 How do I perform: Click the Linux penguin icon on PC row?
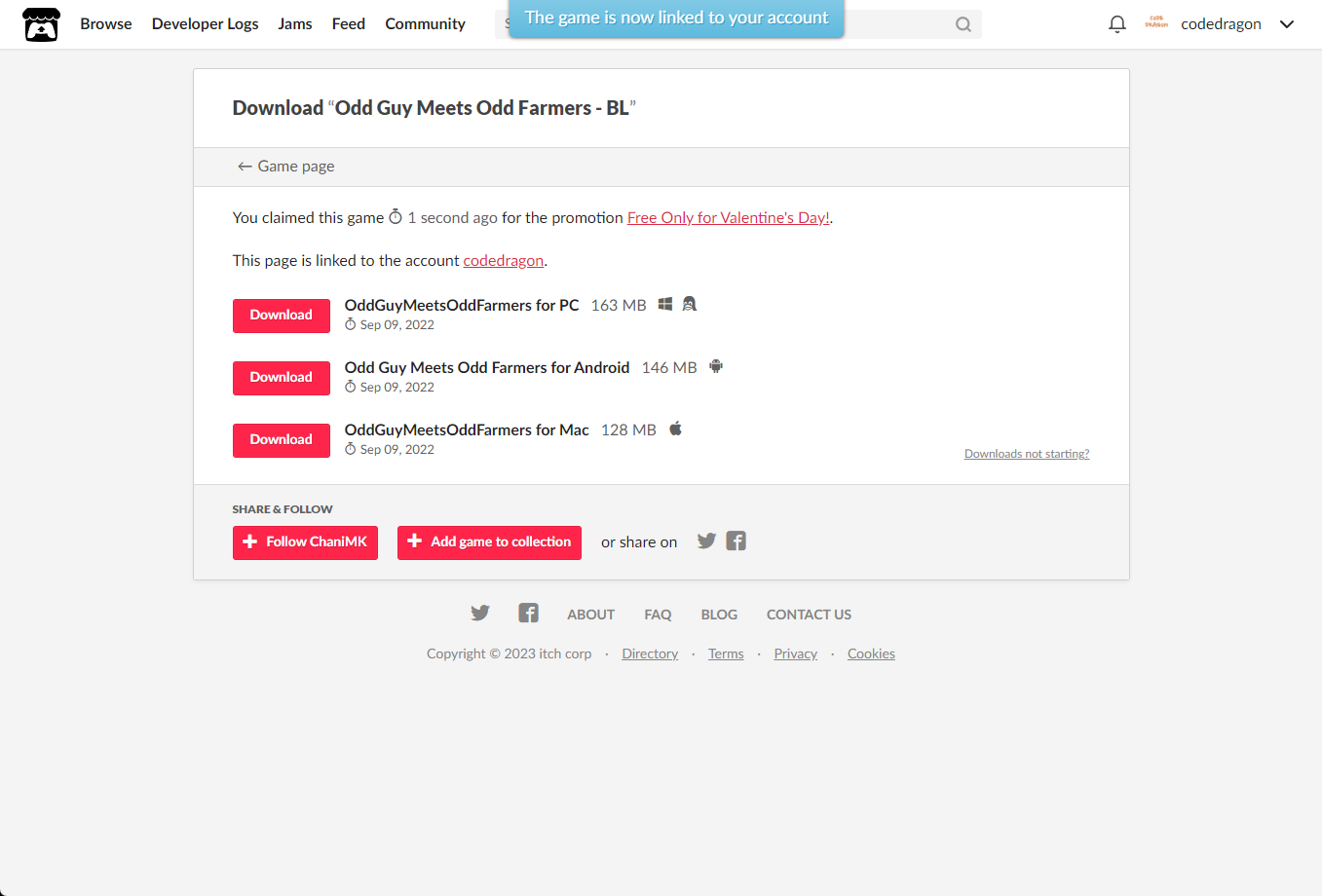tap(690, 304)
